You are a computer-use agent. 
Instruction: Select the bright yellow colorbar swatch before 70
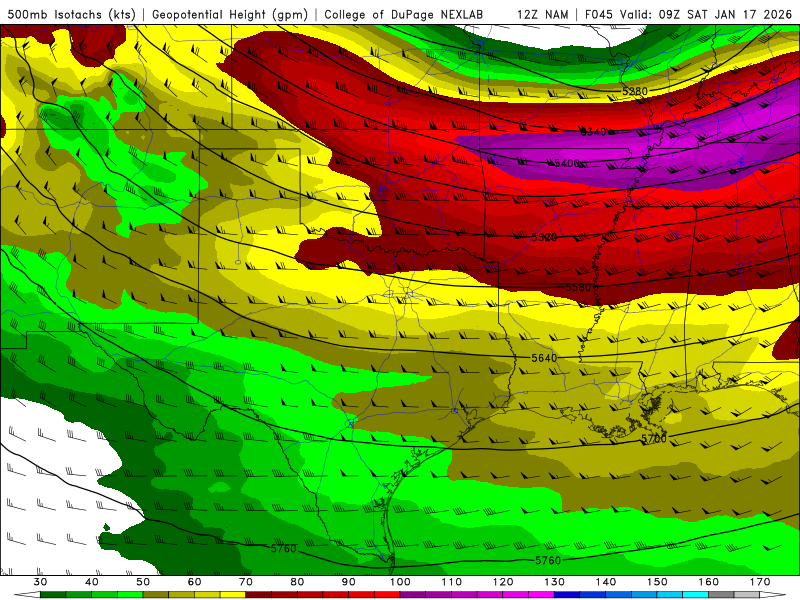[x=233, y=595]
